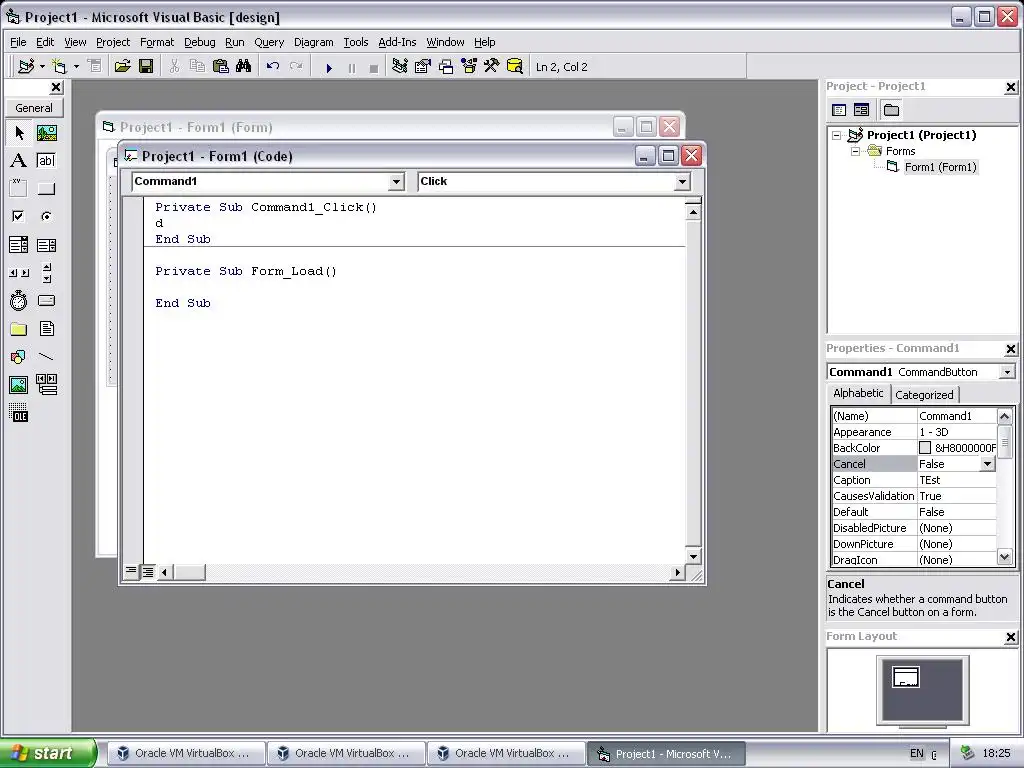Image resolution: width=1024 pixels, height=768 pixels.
Task: Select the Frame control tool
Action: click(19, 189)
